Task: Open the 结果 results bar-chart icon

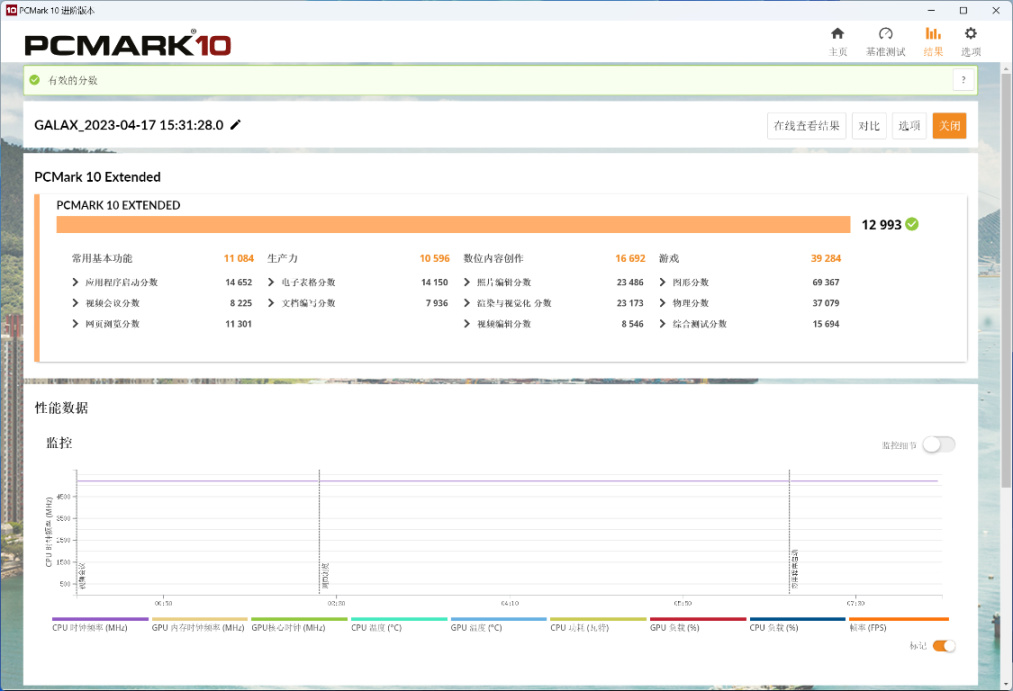Action: pyautogui.click(x=933, y=34)
